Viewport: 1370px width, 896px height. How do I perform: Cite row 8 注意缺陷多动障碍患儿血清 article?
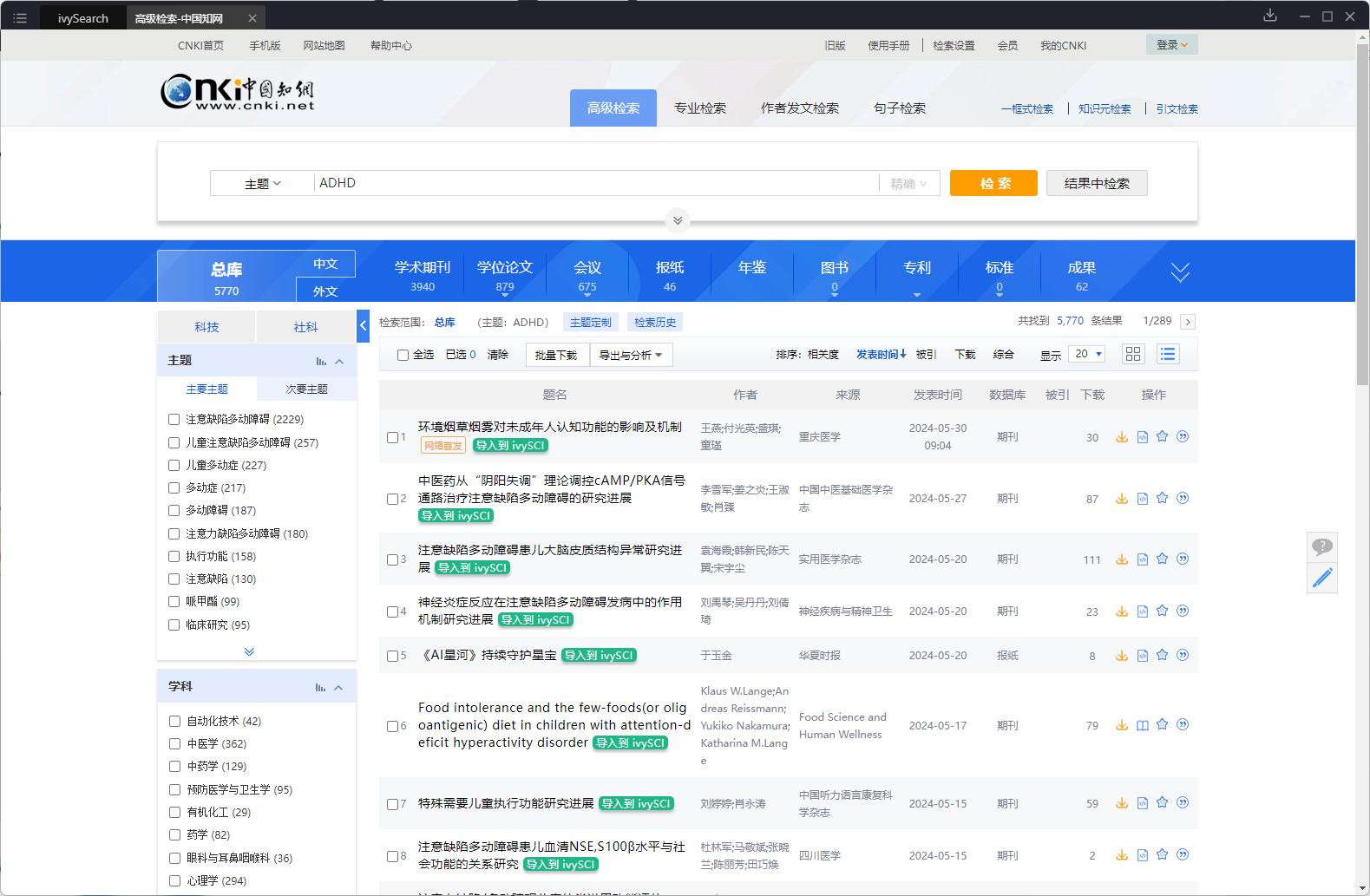point(1183,854)
